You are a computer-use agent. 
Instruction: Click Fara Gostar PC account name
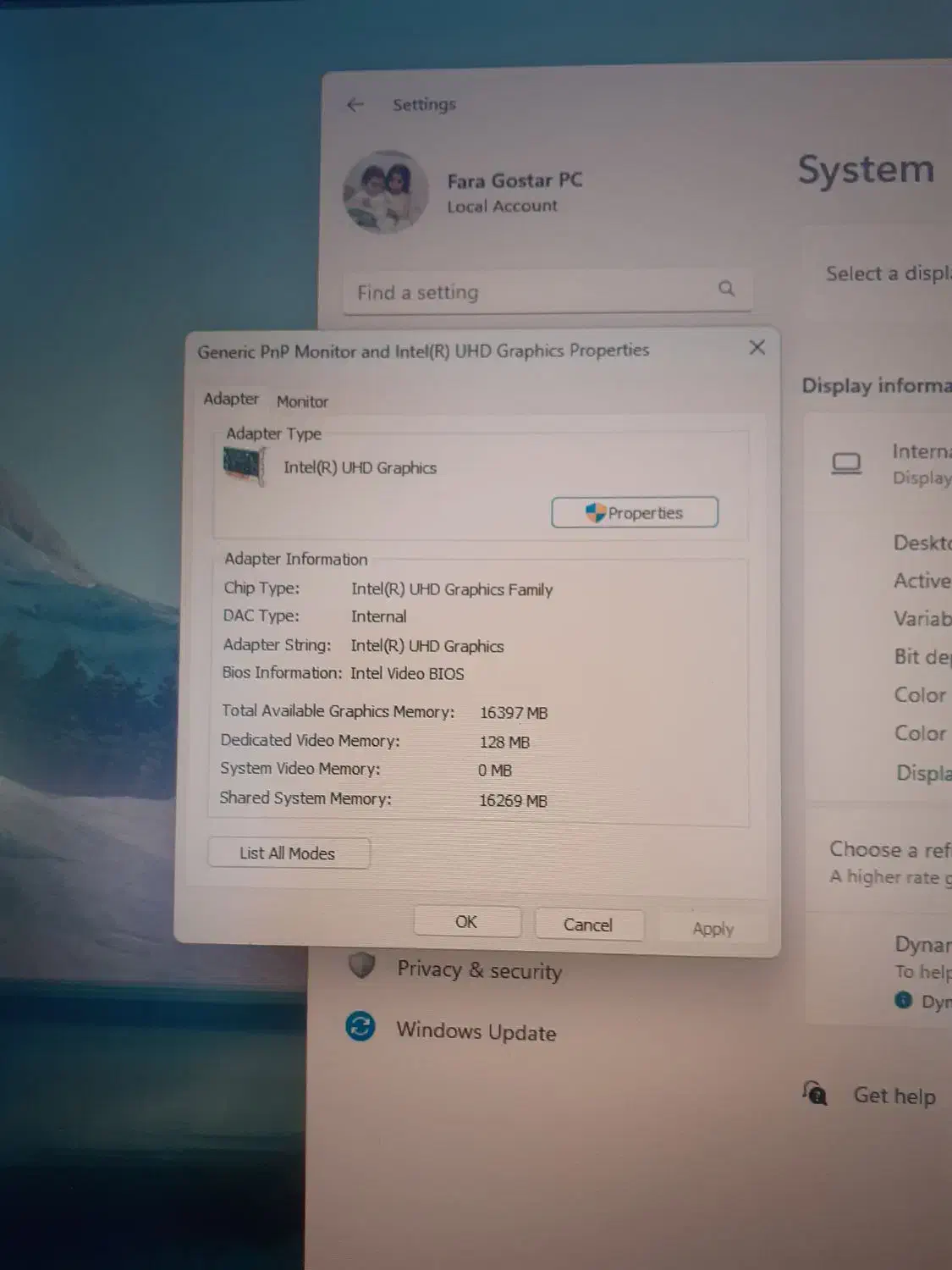coord(515,180)
